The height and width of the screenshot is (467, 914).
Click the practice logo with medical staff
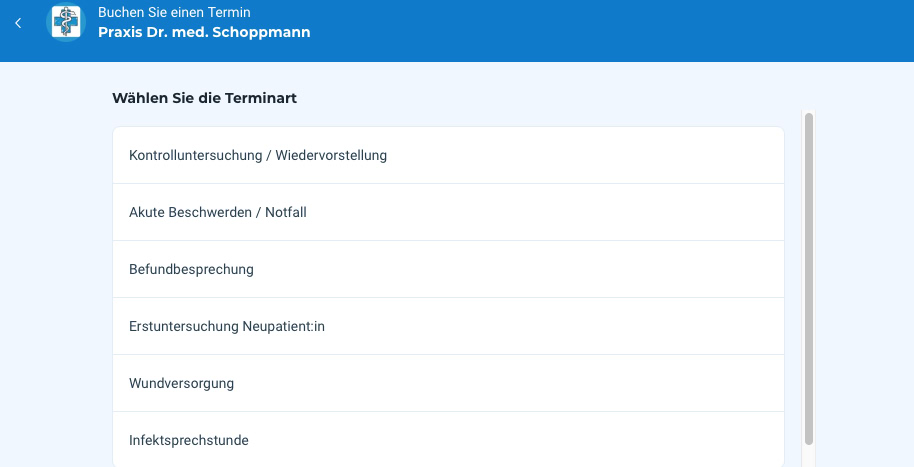coord(67,22)
